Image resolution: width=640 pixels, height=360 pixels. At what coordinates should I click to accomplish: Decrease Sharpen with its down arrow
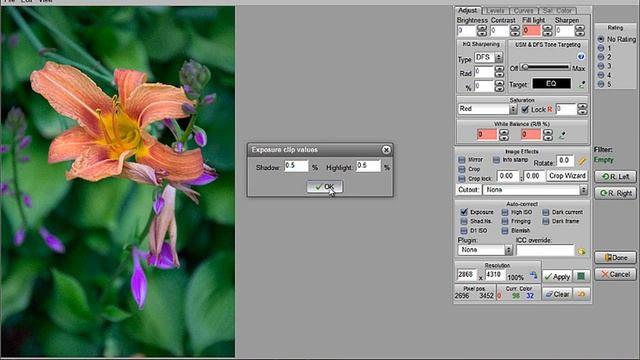point(580,33)
